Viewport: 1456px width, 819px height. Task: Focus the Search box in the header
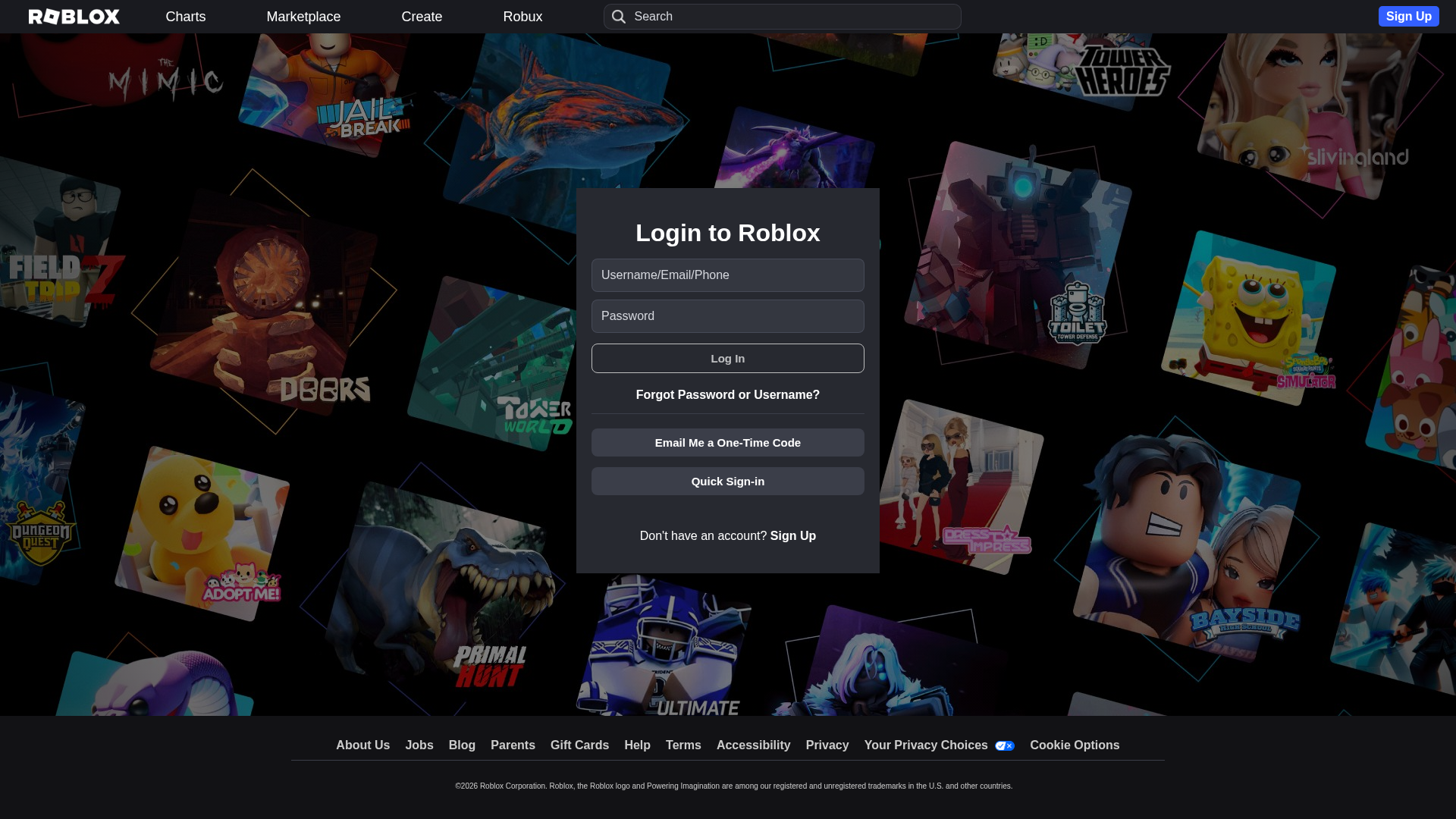[x=783, y=17]
